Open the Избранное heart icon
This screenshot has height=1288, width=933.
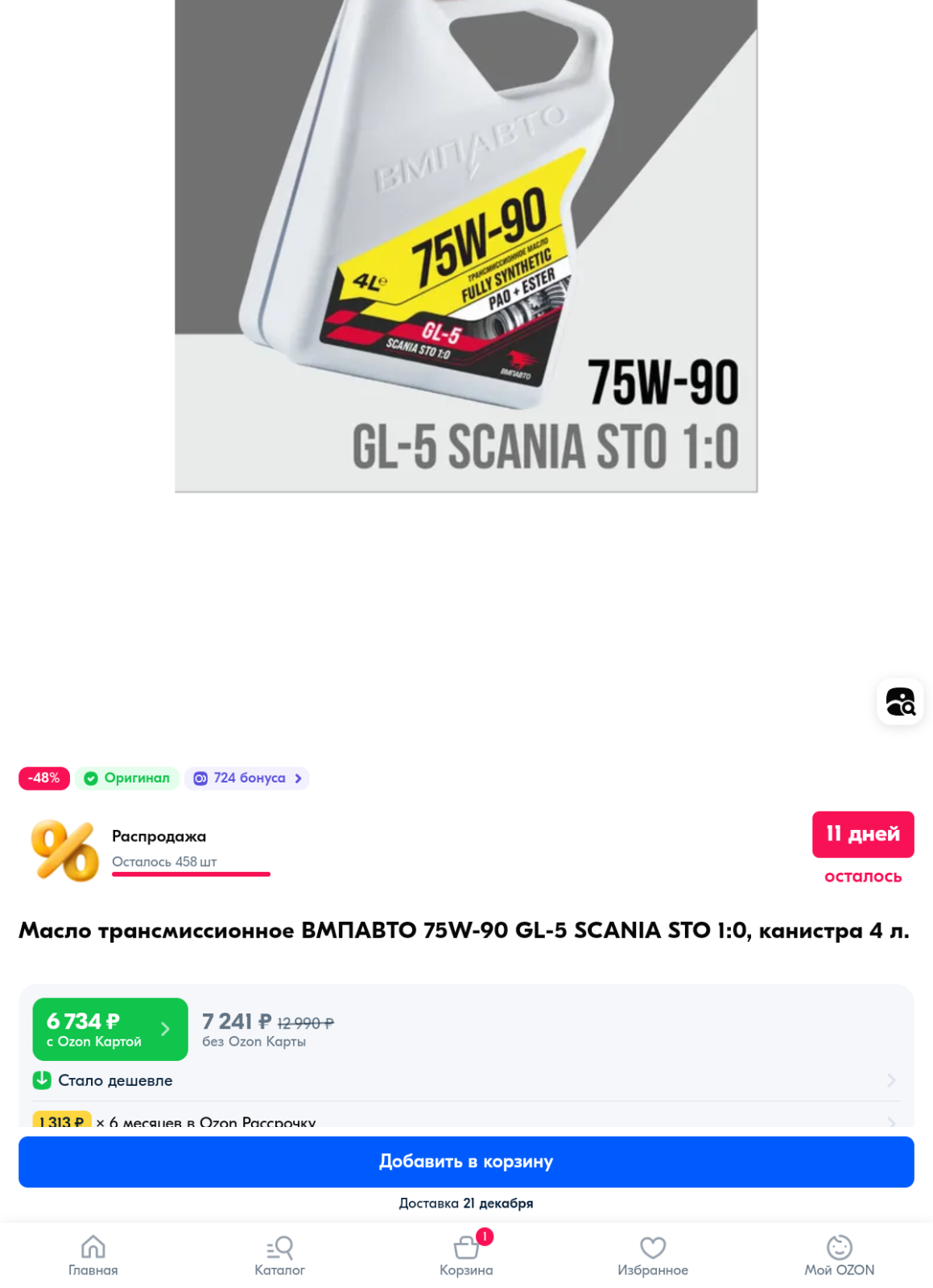[653, 1247]
